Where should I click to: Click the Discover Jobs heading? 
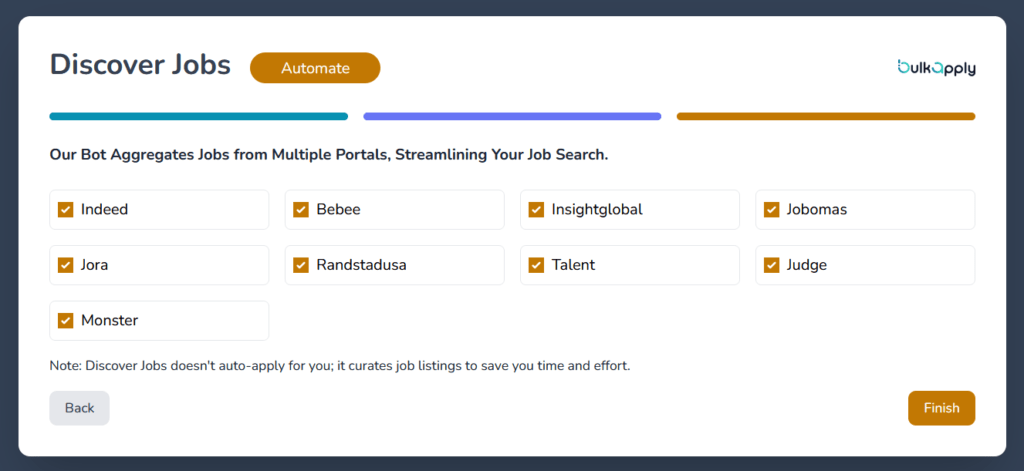[140, 65]
